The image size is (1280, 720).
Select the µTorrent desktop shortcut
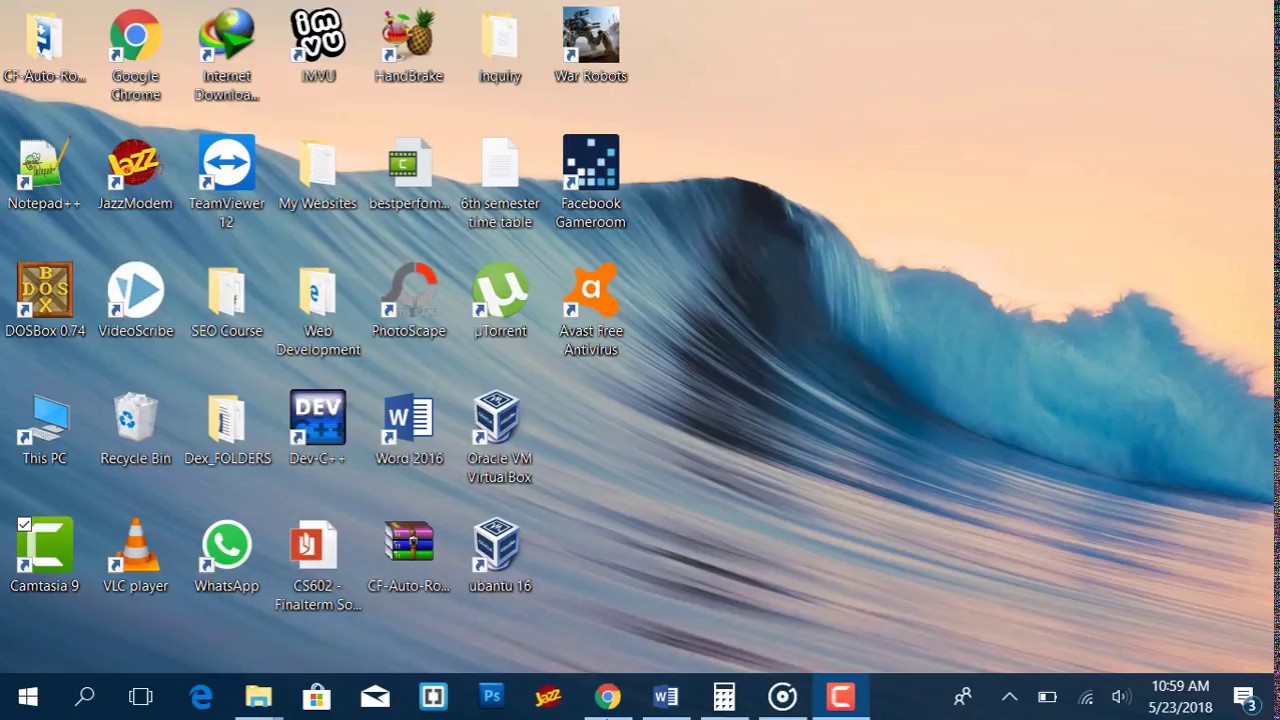500,301
